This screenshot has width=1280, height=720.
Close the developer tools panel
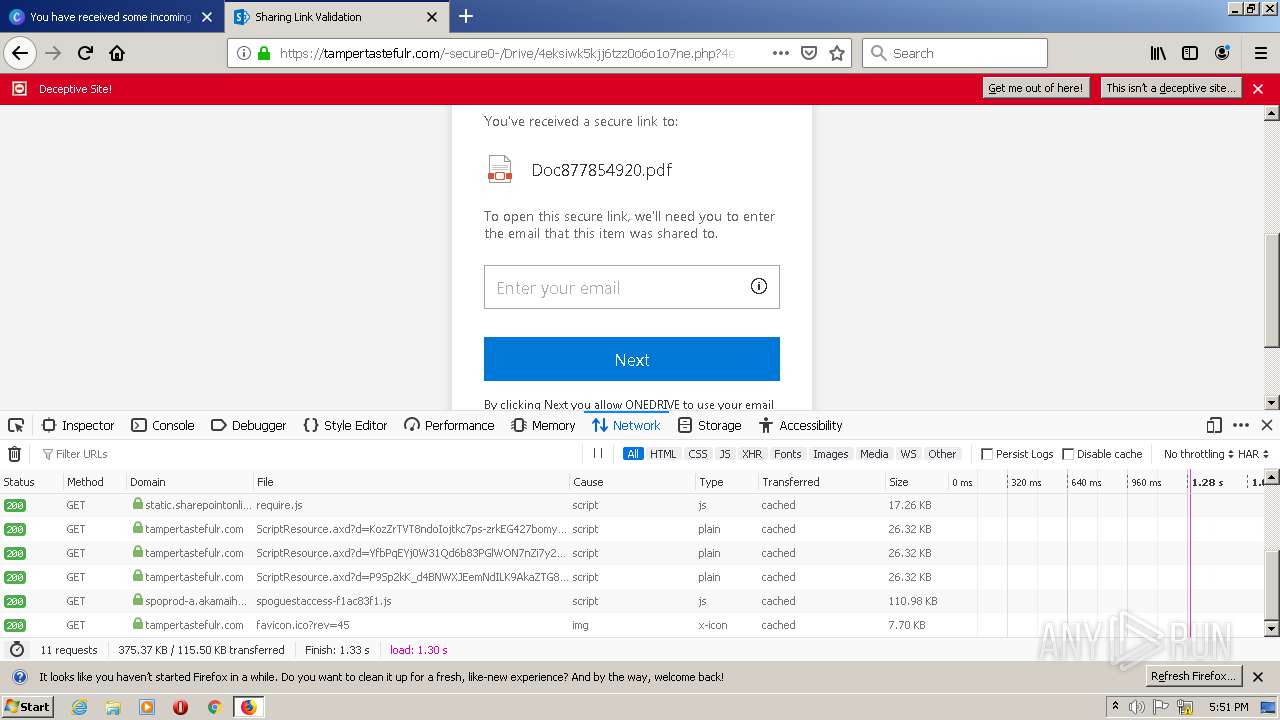pos(1266,425)
